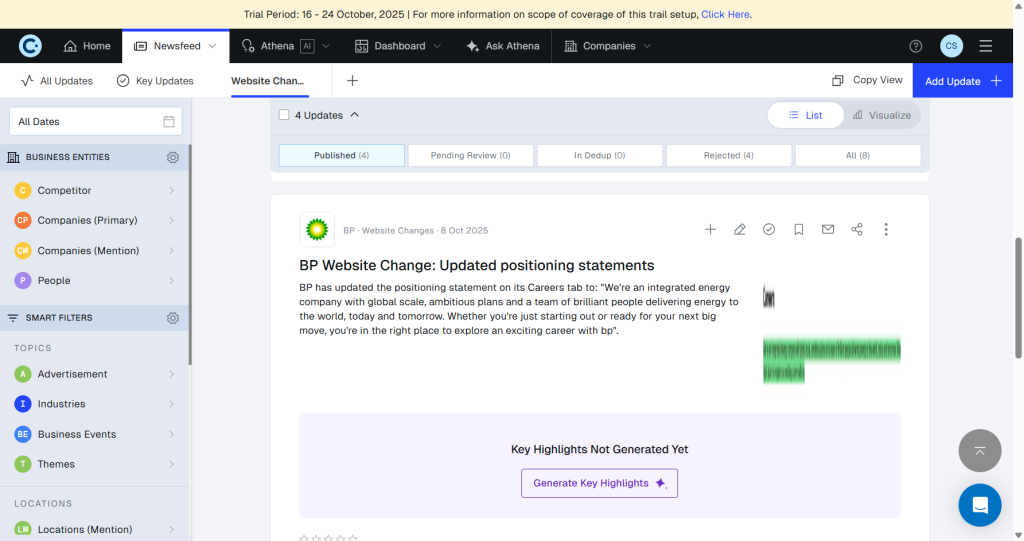1024x541 pixels.
Task: Open the CS user avatar
Action: tap(952, 46)
